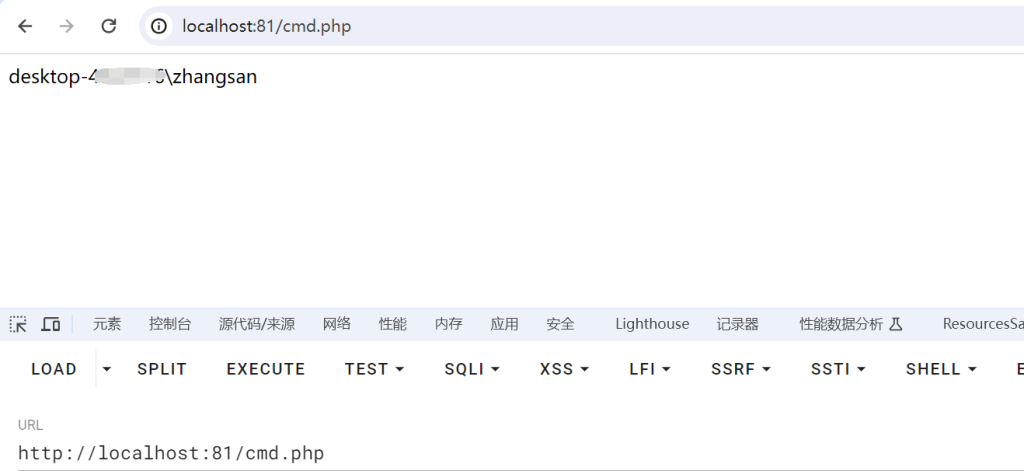
Task: Click the browser address bar text
Action: (266, 26)
